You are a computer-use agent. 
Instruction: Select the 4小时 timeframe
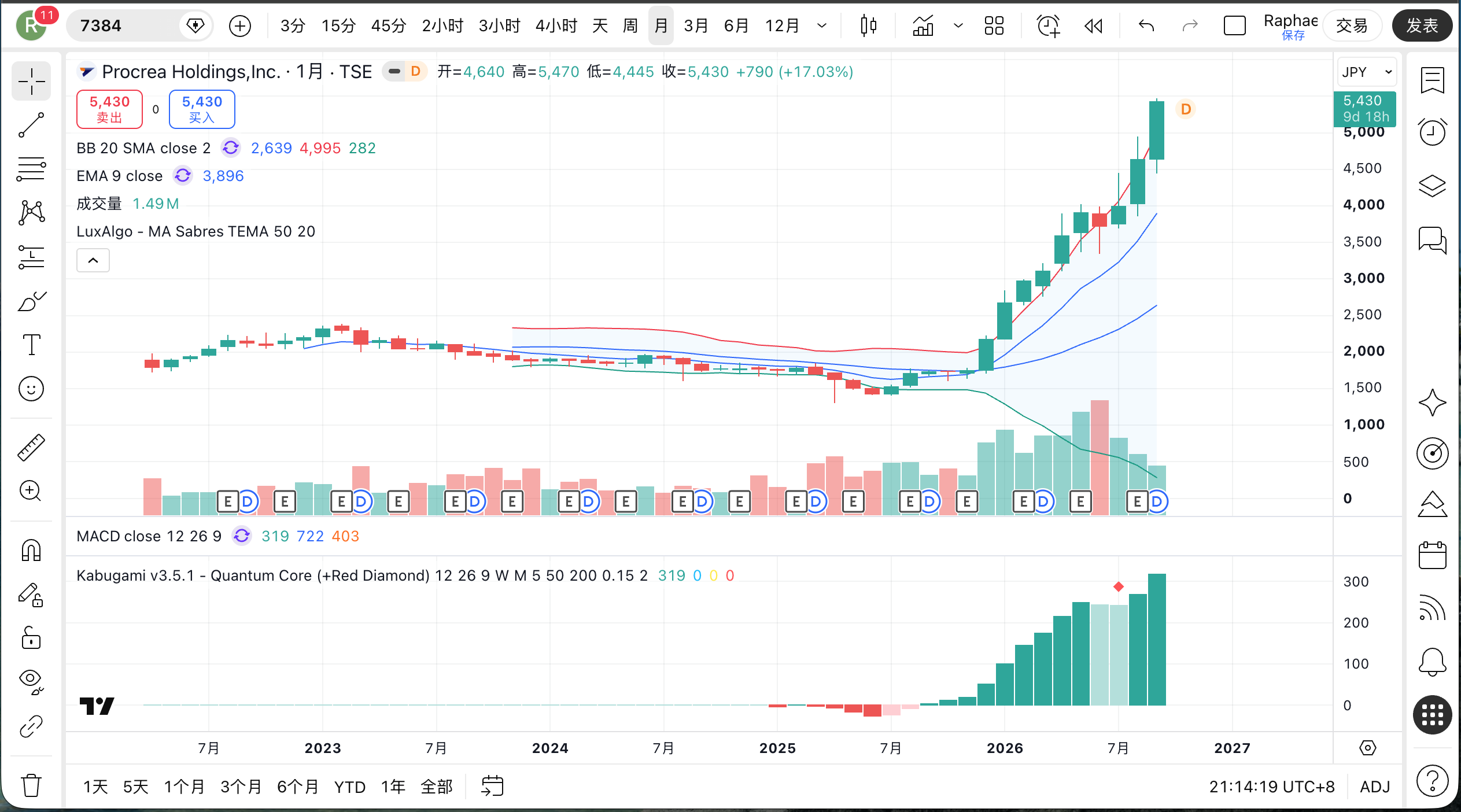pyautogui.click(x=556, y=26)
